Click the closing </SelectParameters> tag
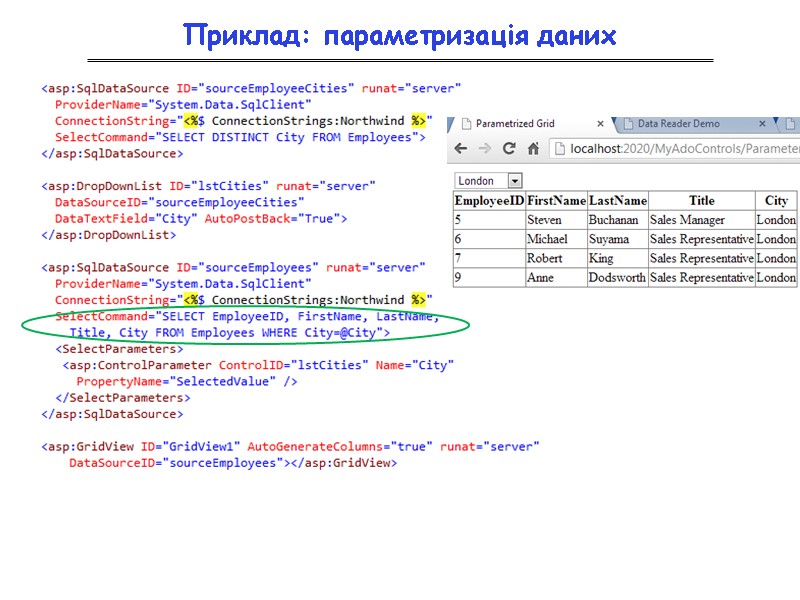 (x=122, y=398)
